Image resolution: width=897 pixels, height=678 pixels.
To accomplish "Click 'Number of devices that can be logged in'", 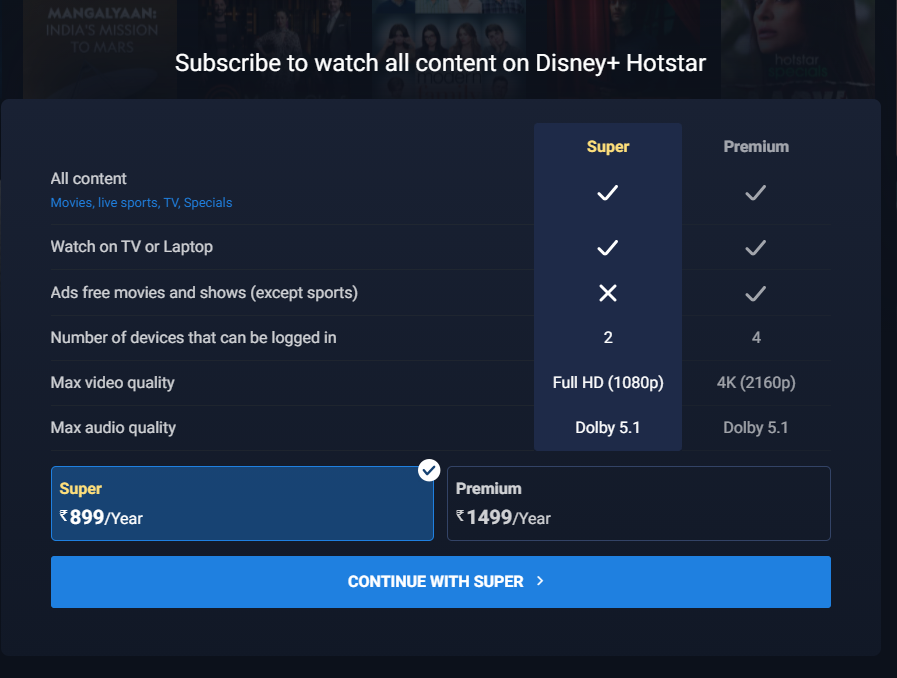I will tap(193, 338).
